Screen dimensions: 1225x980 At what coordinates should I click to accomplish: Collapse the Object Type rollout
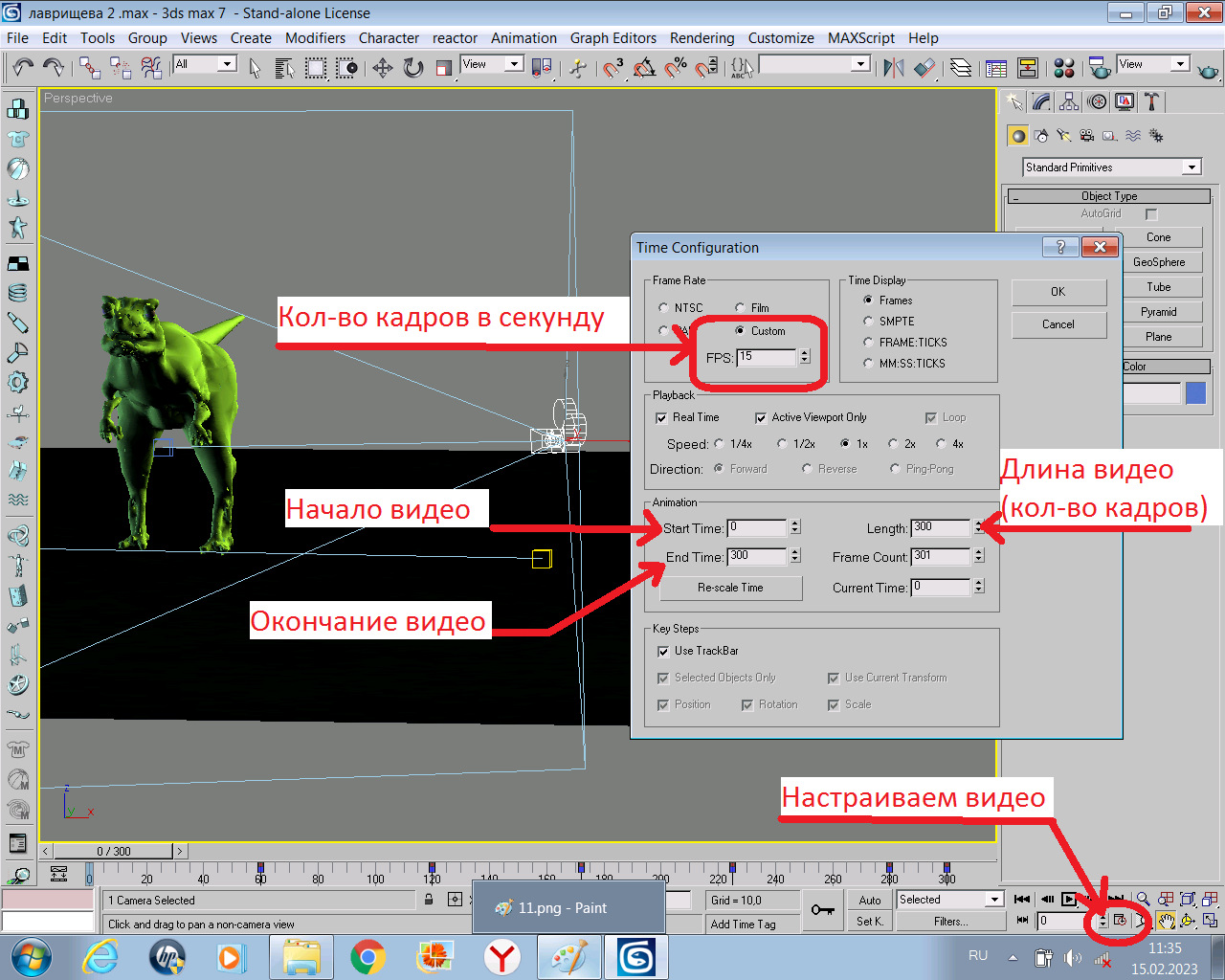pyautogui.click(x=1109, y=196)
